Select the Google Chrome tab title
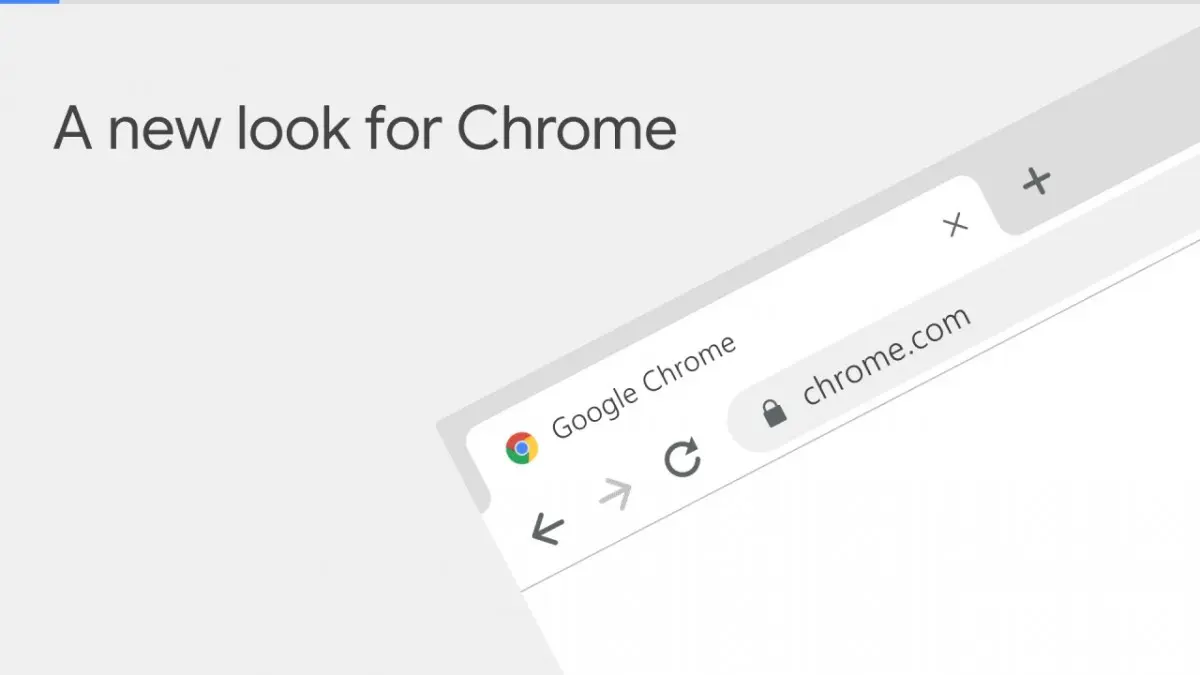The width and height of the screenshot is (1200, 675). 644,385
